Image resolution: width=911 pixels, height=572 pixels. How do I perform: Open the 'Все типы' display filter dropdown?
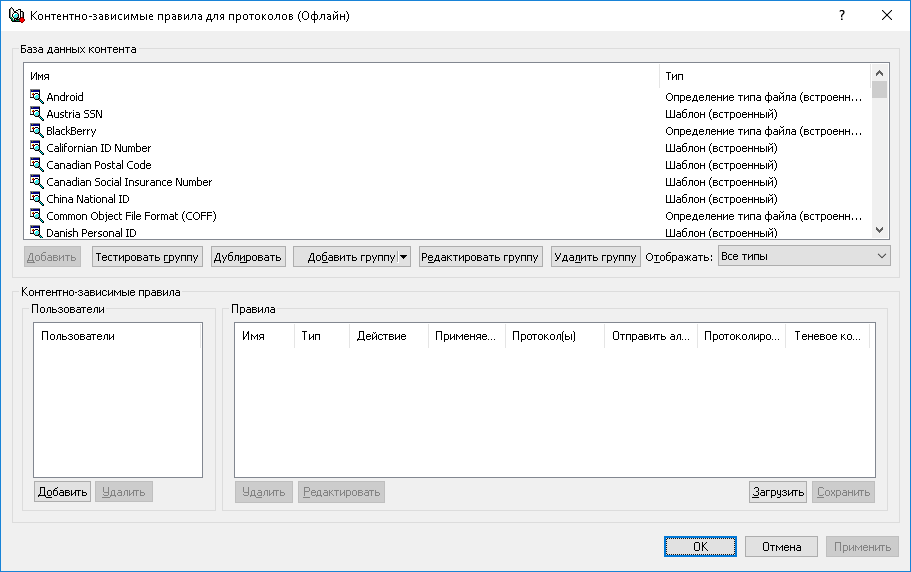pos(803,256)
